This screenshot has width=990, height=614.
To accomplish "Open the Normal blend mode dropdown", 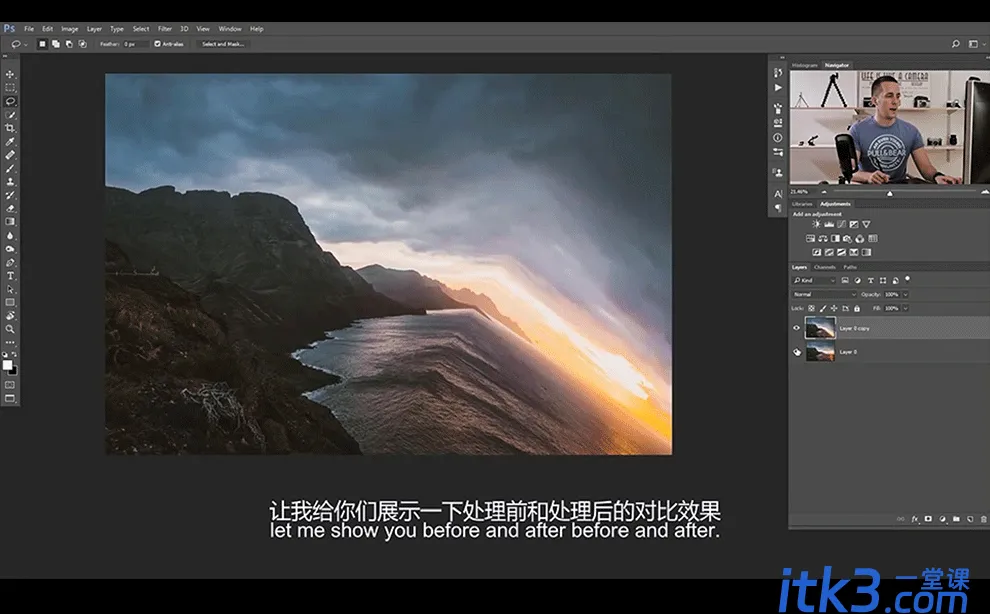I will [x=825, y=294].
